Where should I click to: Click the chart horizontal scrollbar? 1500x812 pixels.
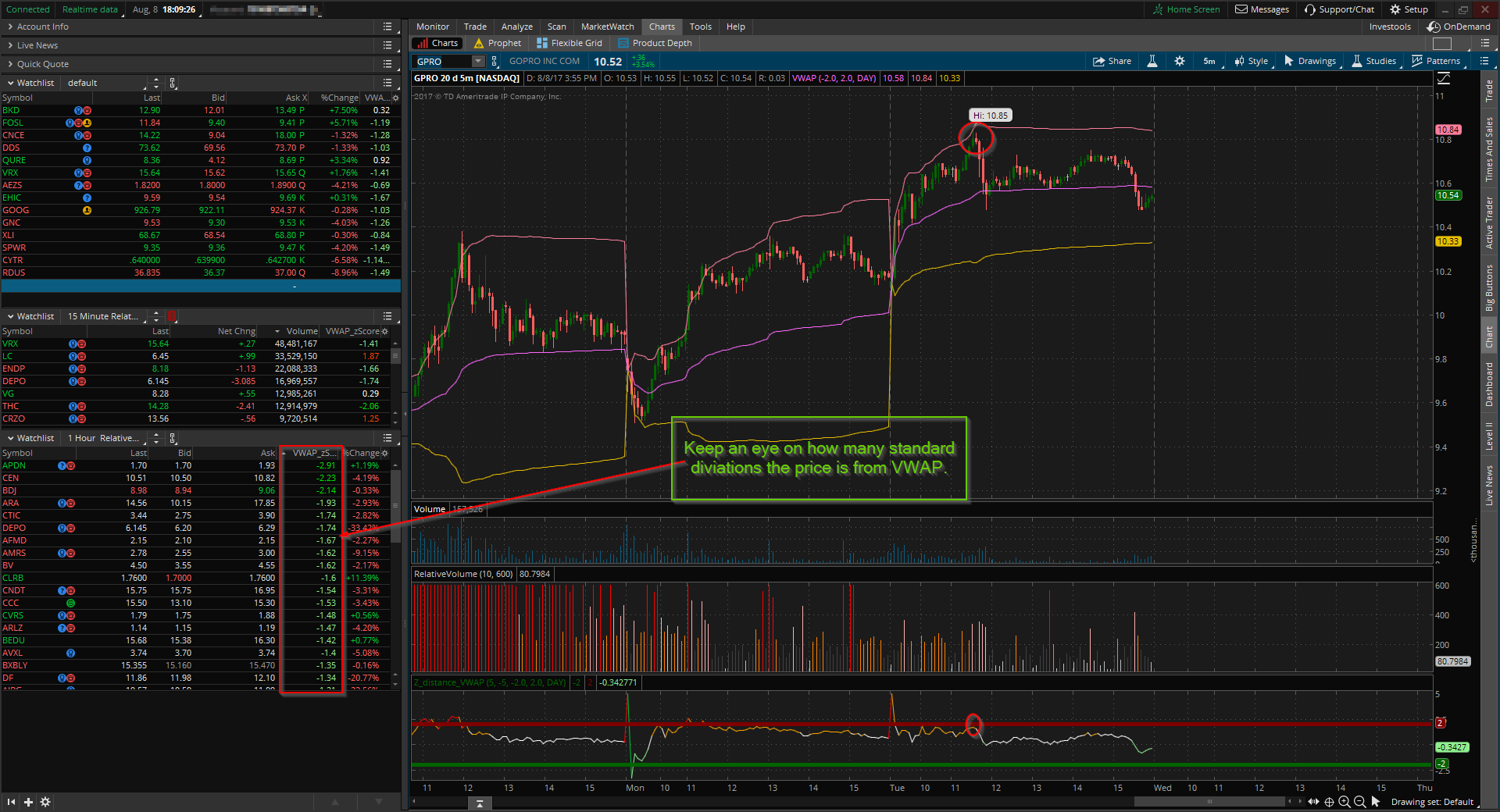pyautogui.click(x=1209, y=802)
